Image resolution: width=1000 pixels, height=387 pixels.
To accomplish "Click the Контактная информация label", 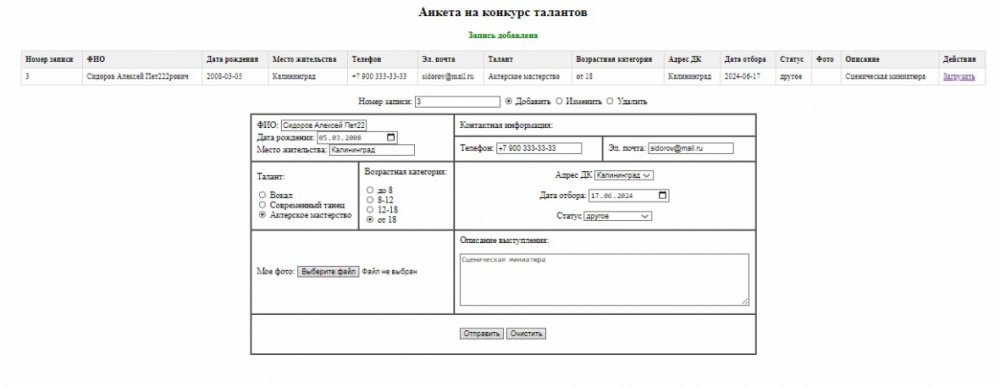I will [x=506, y=126].
